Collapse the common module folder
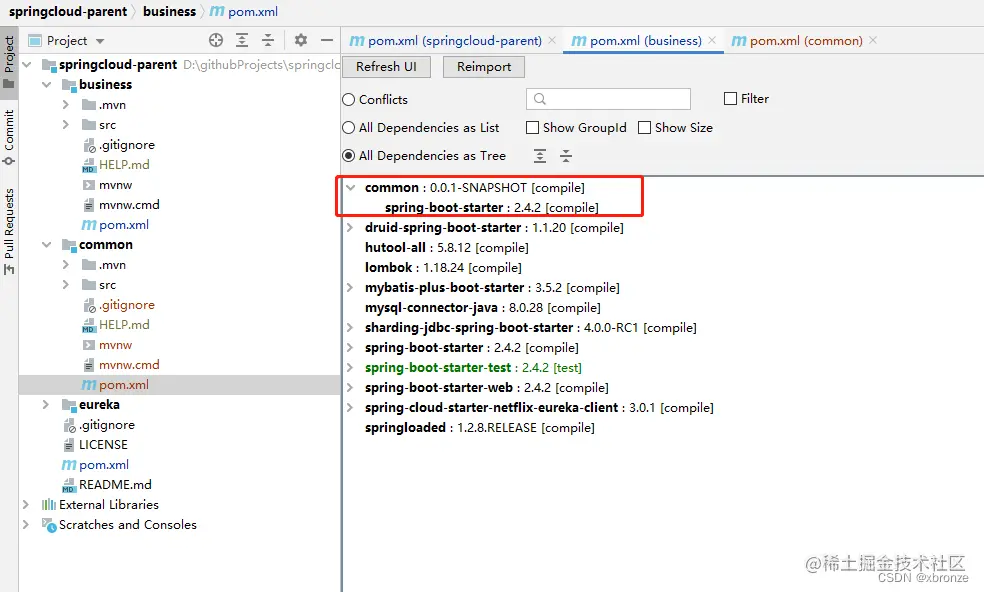The width and height of the screenshot is (984, 592). [x=46, y=245]
